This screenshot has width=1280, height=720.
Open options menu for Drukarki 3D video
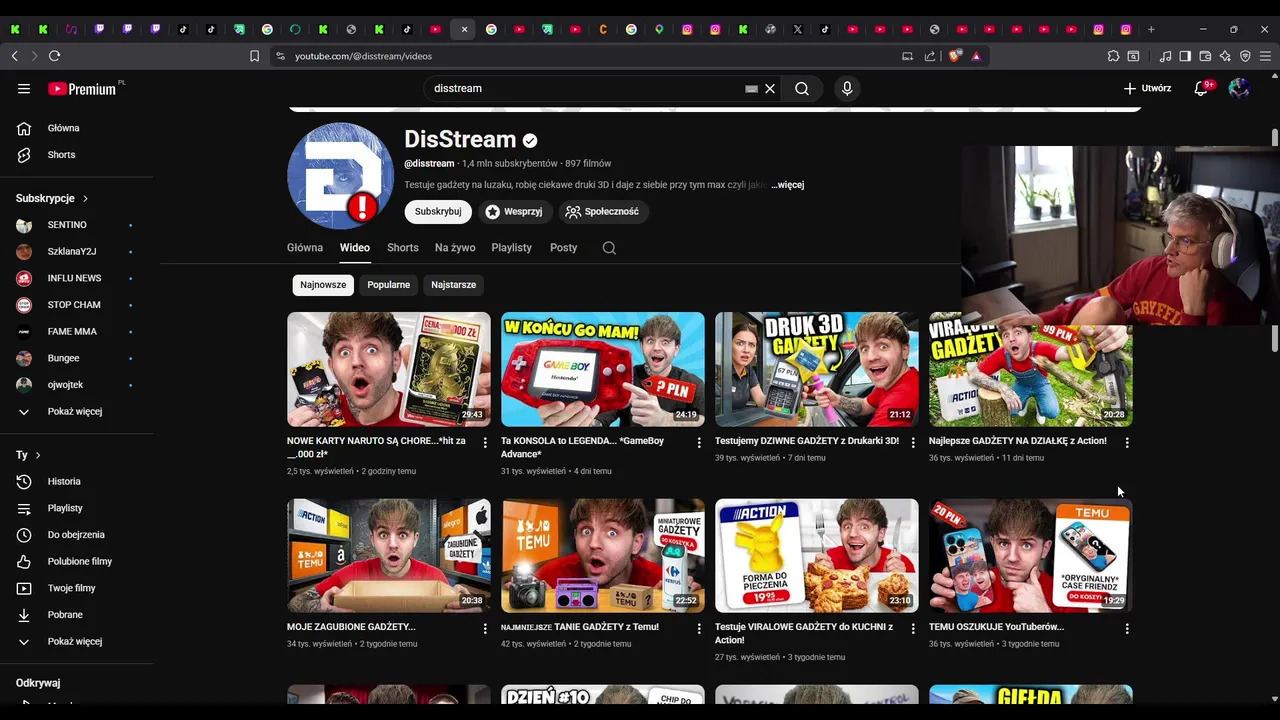click(x=913, y=442)
